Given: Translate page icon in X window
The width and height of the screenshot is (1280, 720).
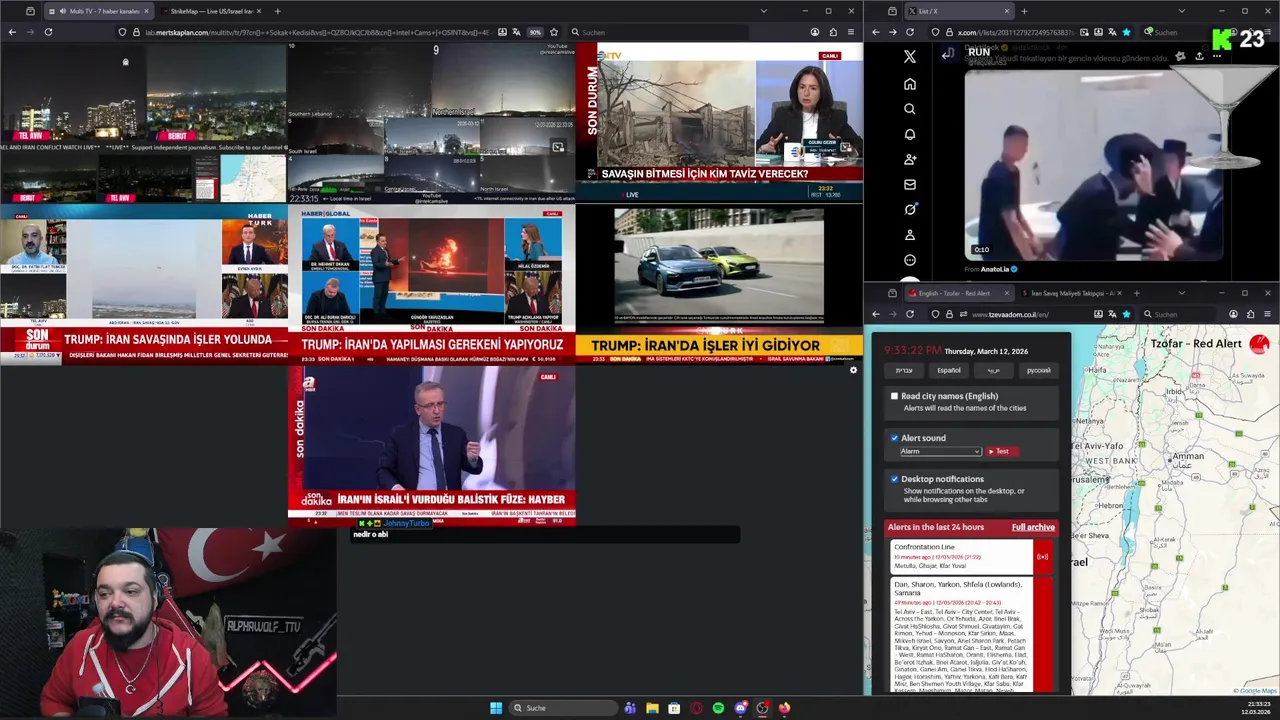Looking at the screenshot, I should coord(1111,32).
